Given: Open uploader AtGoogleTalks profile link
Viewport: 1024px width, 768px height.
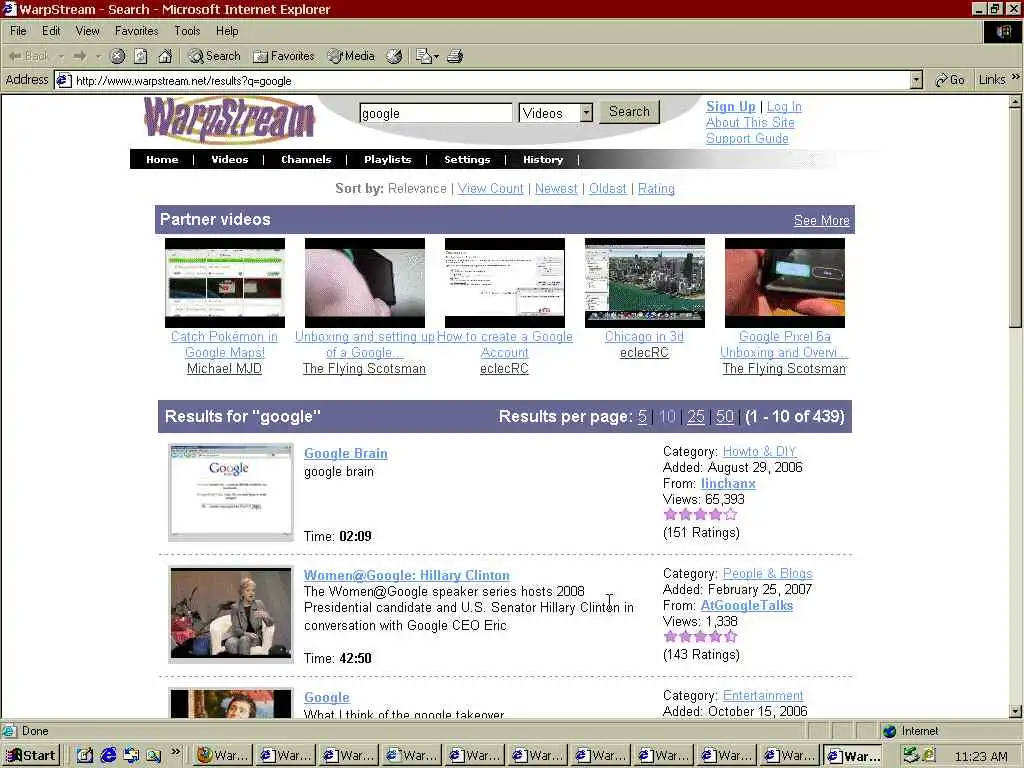Looking at the screenshot, I should [746, 605].
